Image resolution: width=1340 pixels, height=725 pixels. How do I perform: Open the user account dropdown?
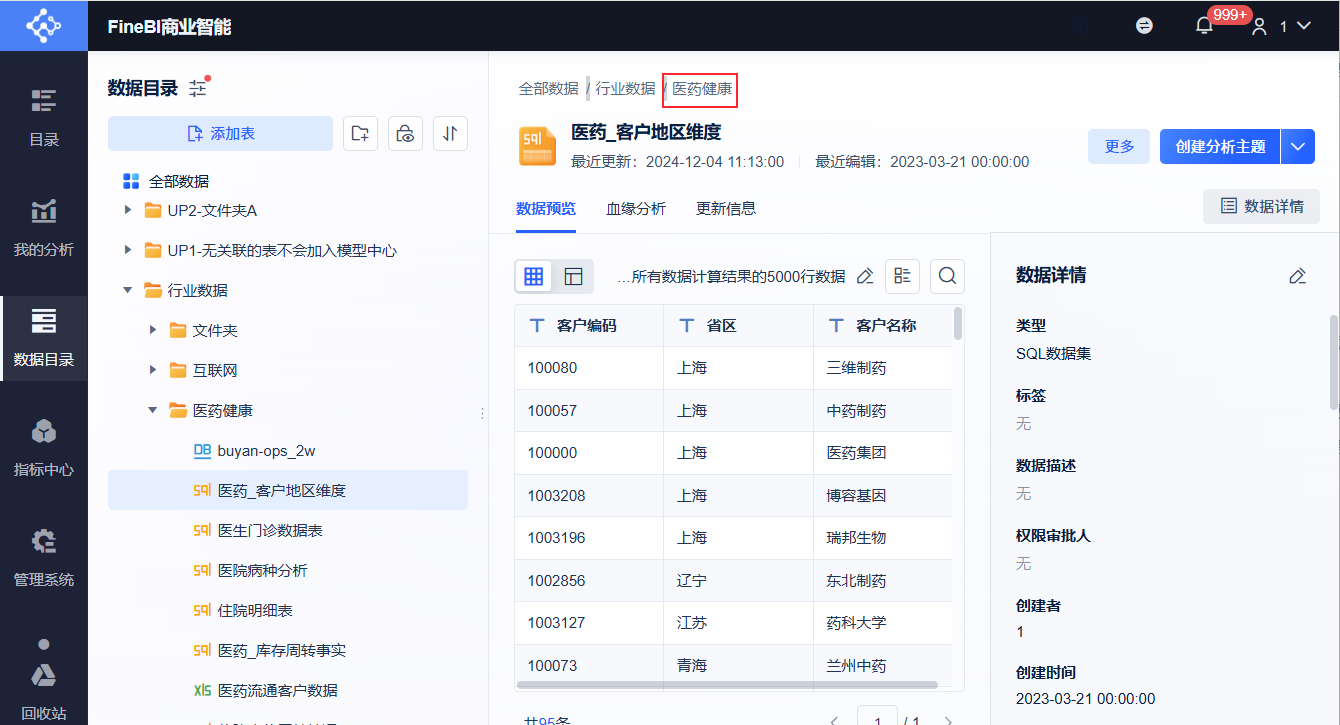pyautogui.click(x=1281, y=26)
